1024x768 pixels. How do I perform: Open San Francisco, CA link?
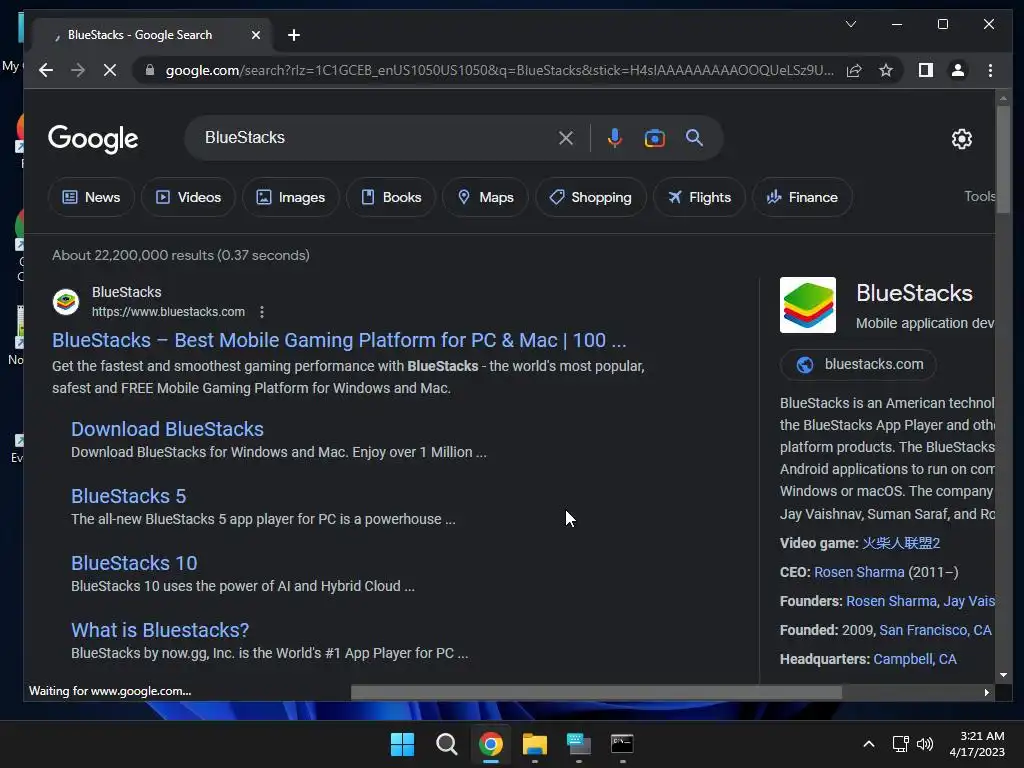[935, 630]
